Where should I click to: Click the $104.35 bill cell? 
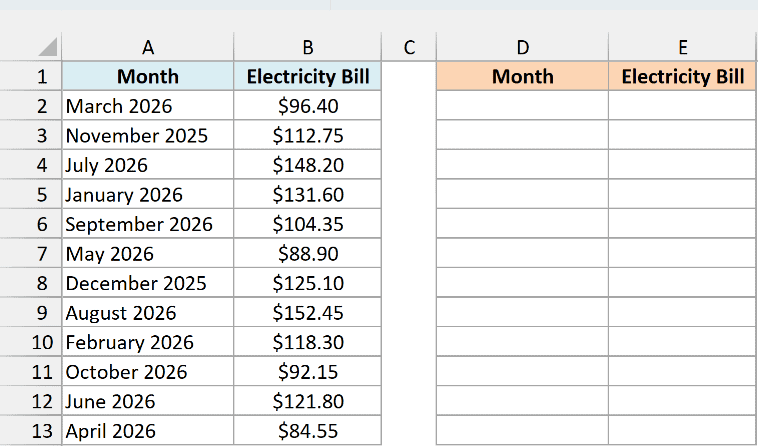[x=307, y=224]
